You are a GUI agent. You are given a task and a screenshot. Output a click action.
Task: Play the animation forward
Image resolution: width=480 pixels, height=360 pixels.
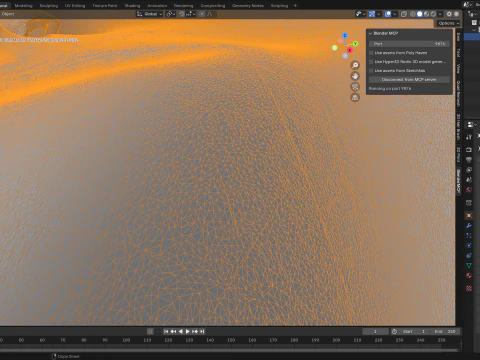(188, 331)
